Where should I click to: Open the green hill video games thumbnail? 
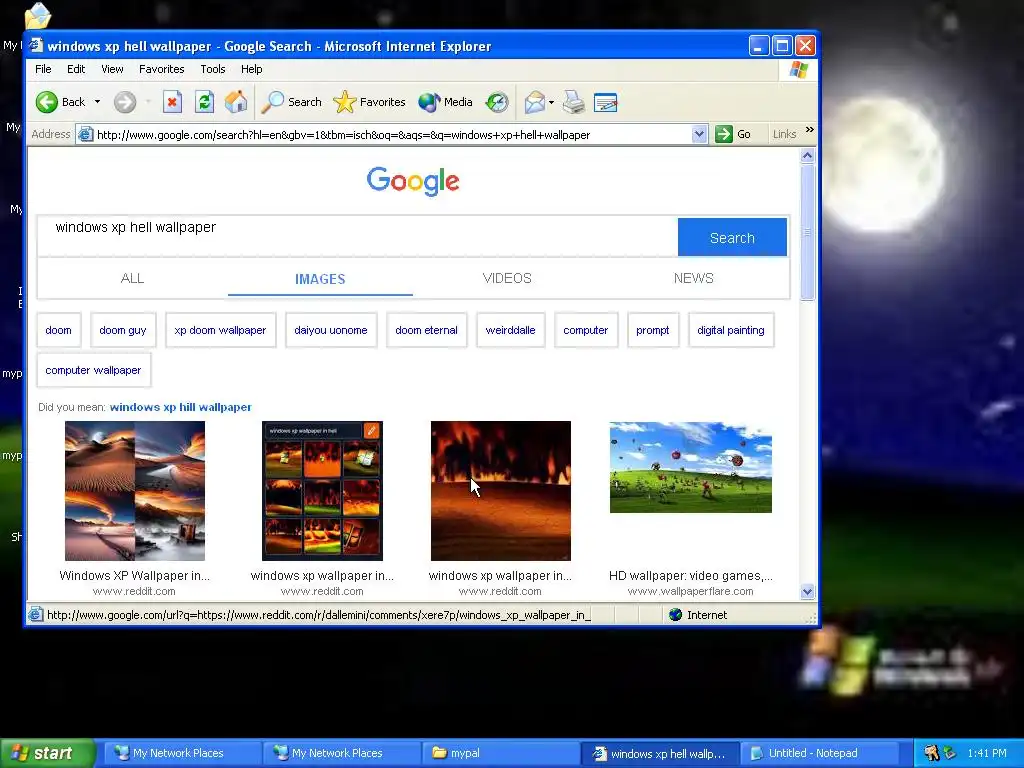[691, 467]
